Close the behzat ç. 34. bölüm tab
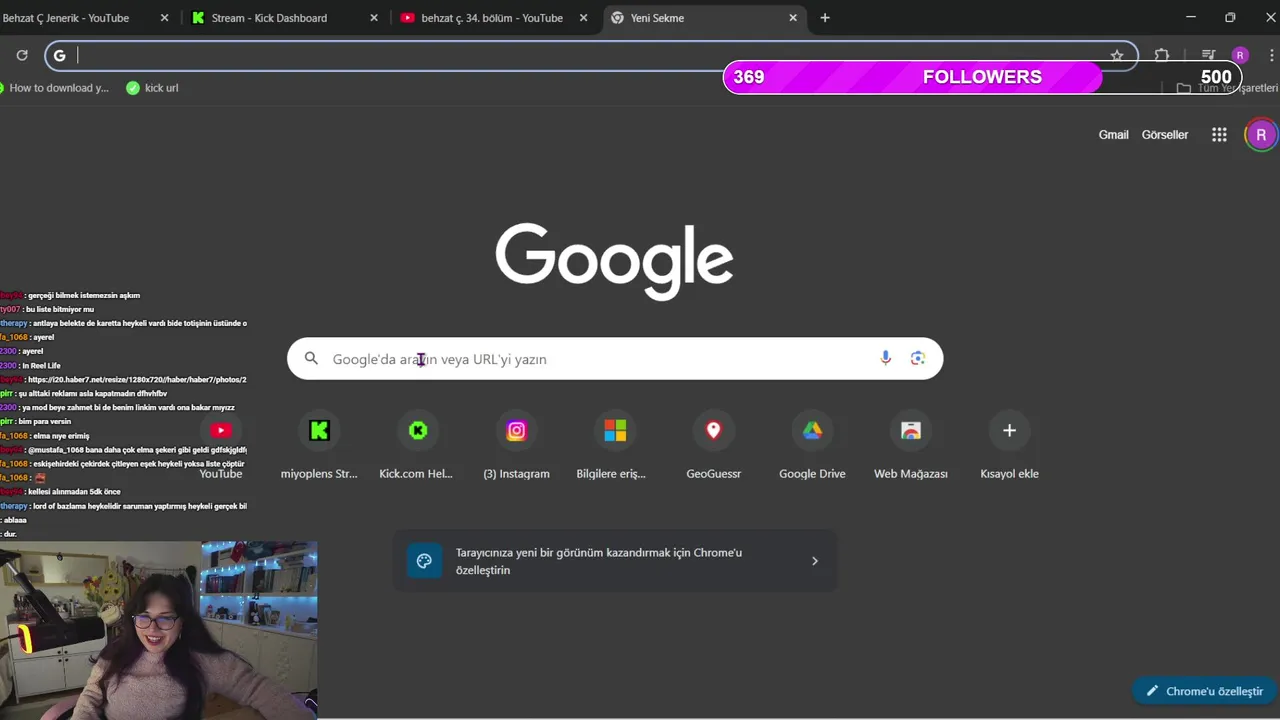The height and width of the screenshot is (720, 1280). pos(584,18)
